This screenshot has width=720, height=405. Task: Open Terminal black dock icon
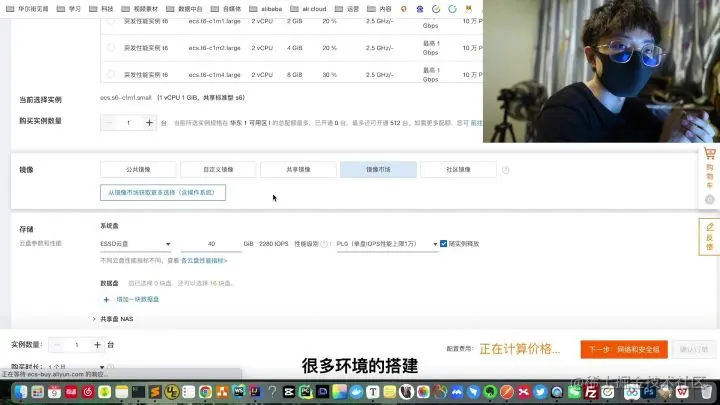138,392
